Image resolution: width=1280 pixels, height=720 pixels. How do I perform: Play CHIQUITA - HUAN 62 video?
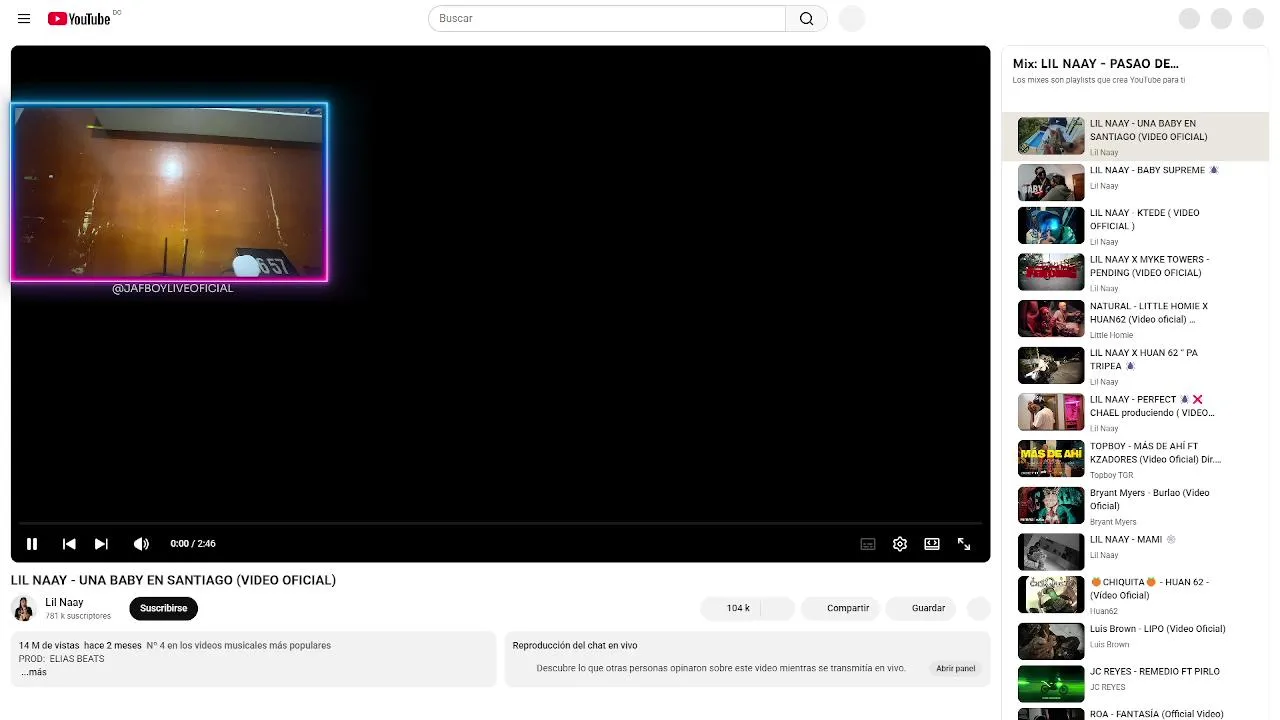(x=1135, y=595)
